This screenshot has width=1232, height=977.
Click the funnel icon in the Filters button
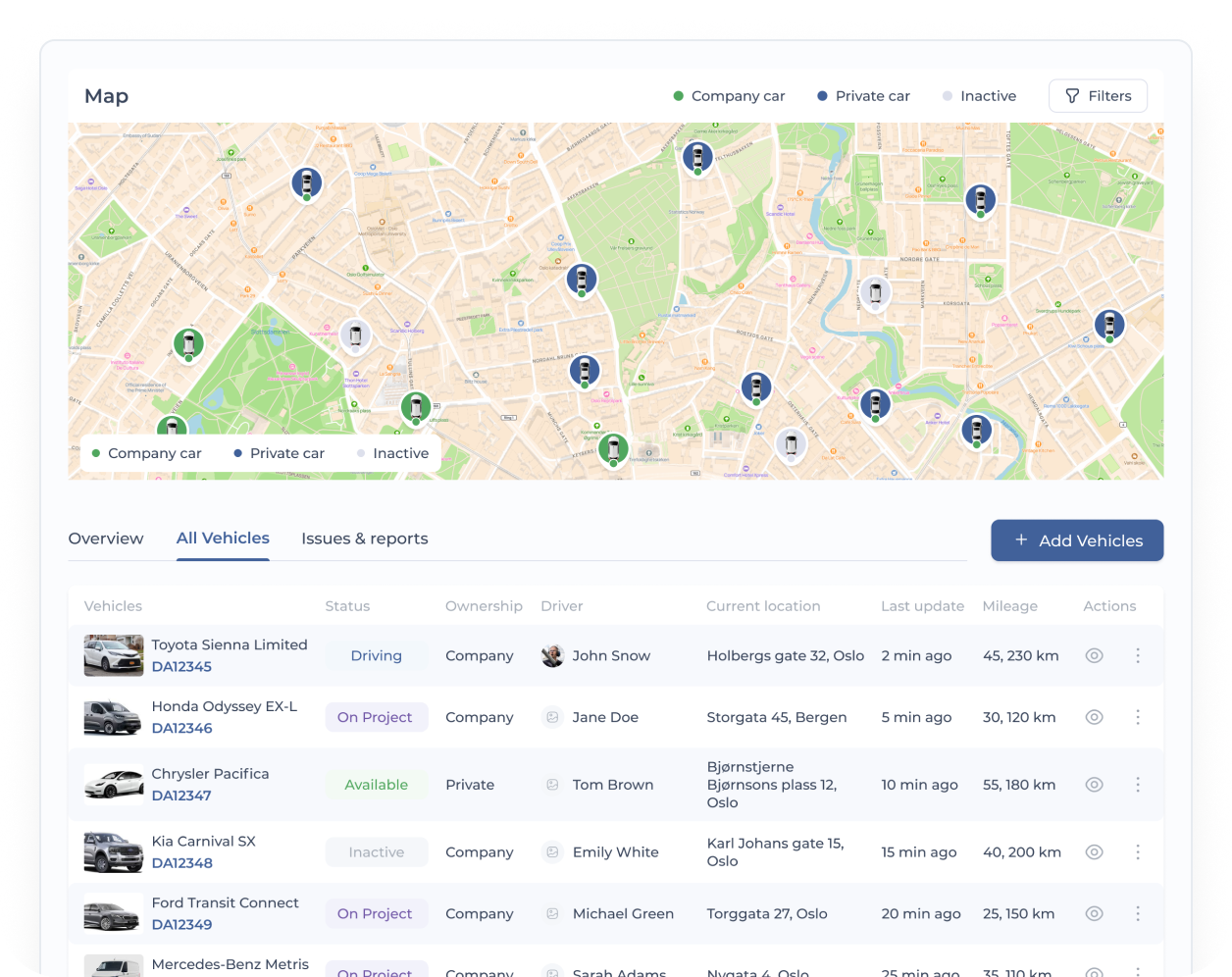coord(1072,96)
